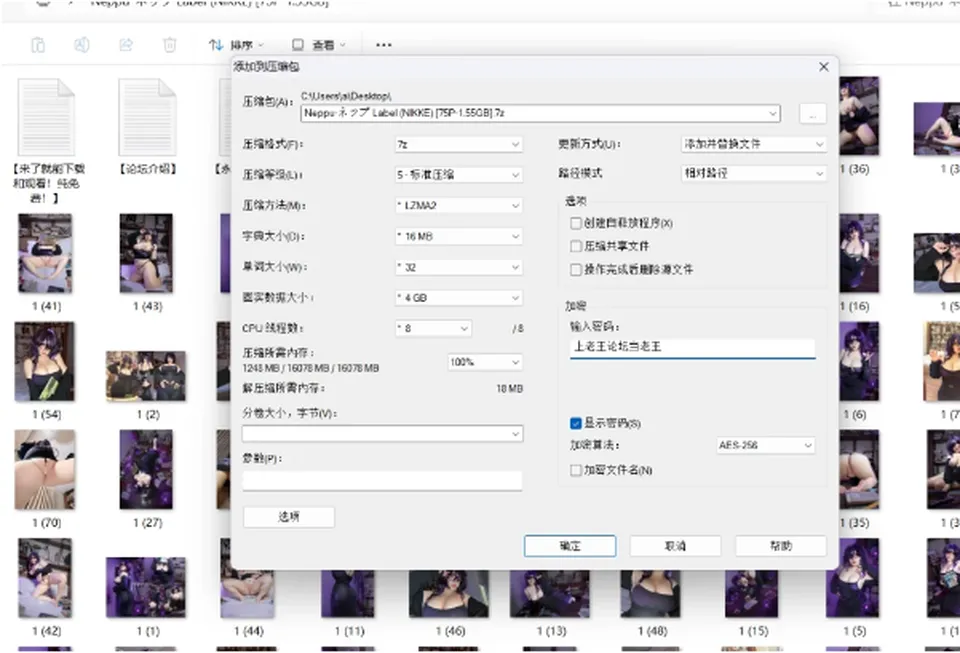Open the 压缩方法 LZMA2 dropdown
This screenshot has height=653, width=960.
459,206
